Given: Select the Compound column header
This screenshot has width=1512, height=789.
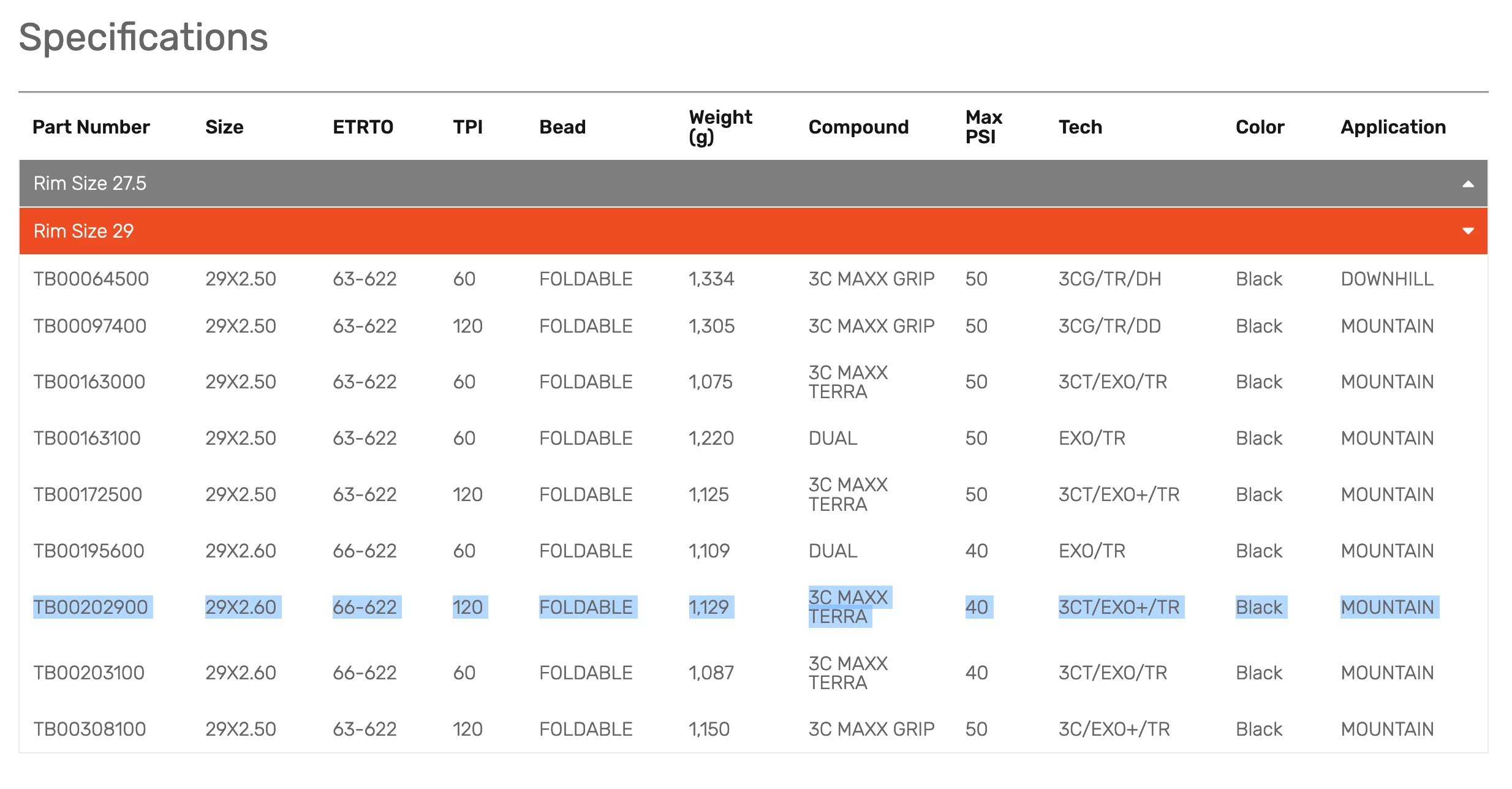Looking at the screenshot, I should (858, 127).
